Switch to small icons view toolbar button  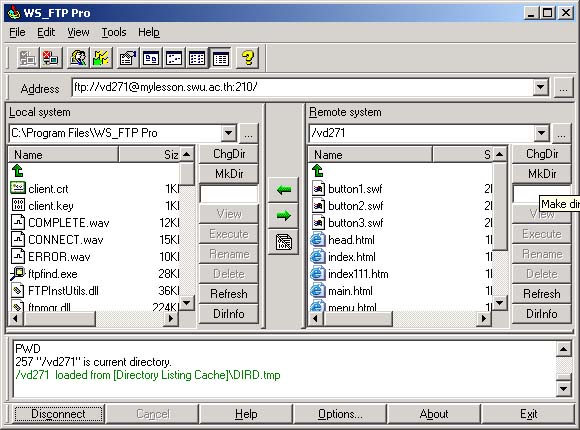click(x=174, y=58)
